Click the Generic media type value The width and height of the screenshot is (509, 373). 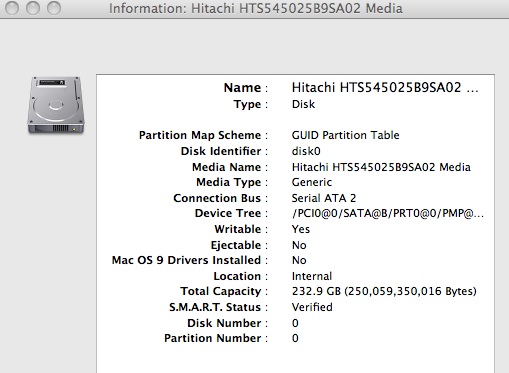312,182
